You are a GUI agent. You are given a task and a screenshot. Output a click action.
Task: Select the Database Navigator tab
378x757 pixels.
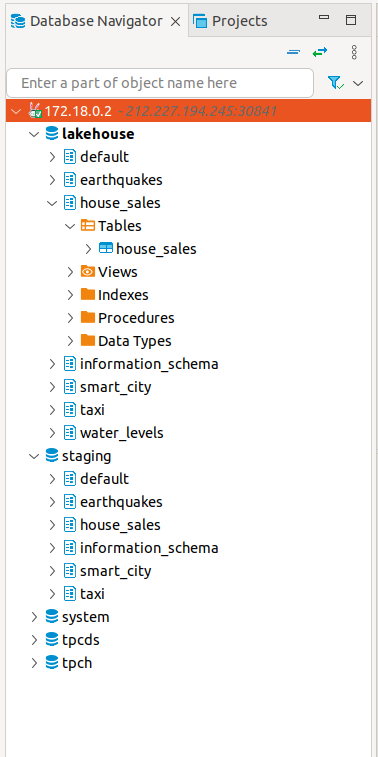coord(96,21)
